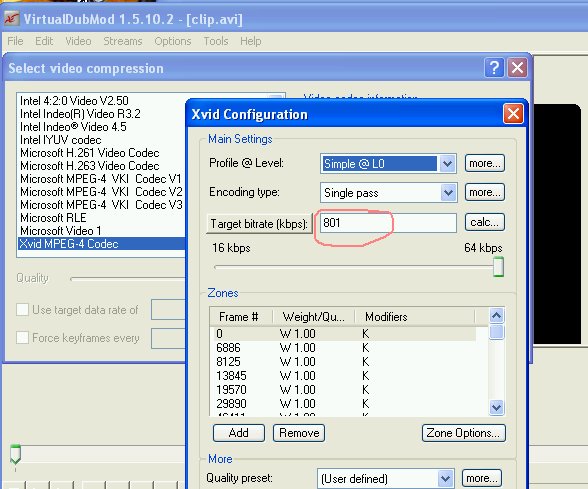This screenshot has width=588, height=489.
Task: Open the Edit menu
Action: coord(44,41)
